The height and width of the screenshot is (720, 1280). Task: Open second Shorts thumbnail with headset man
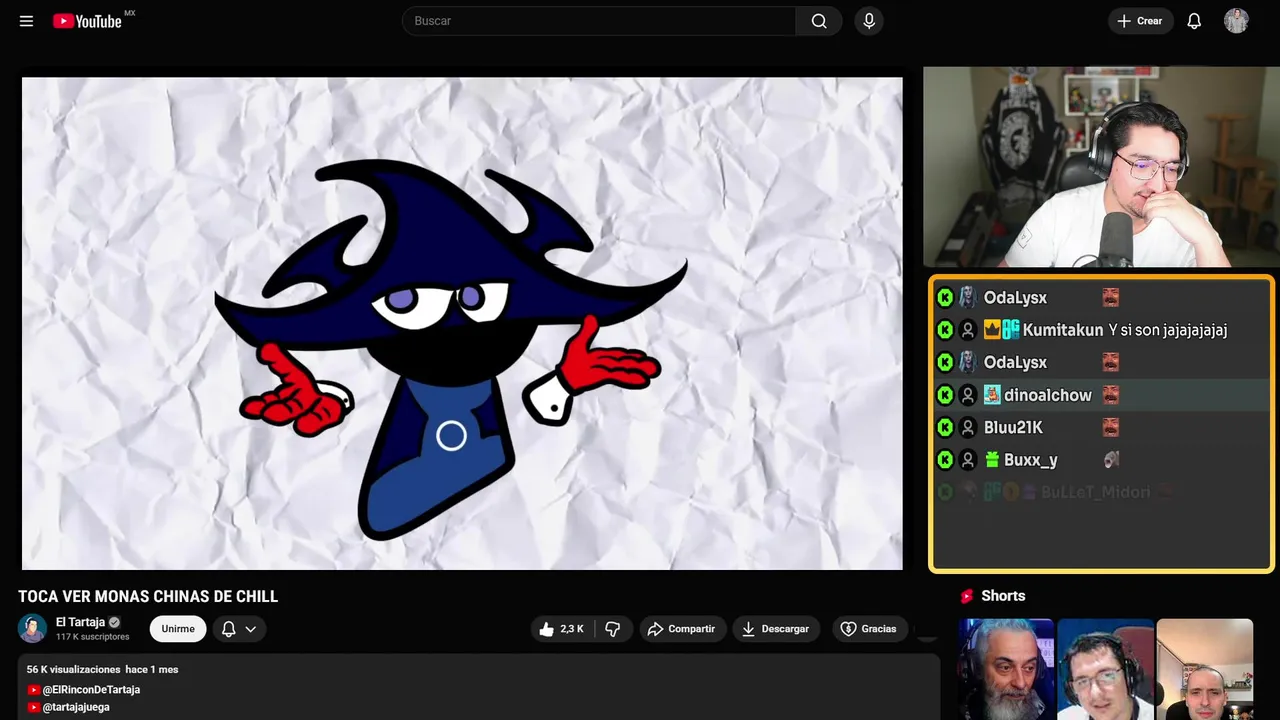(1105, 669)
